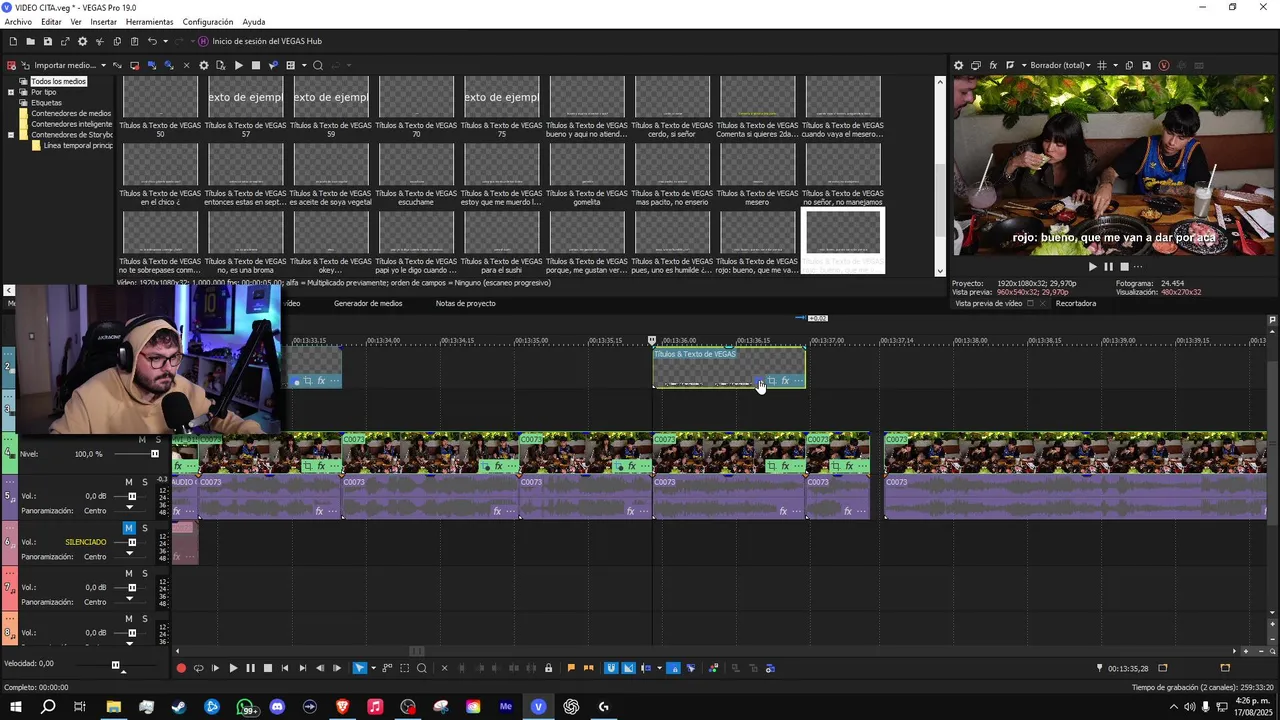This screenshot has width=1280, height=720.
Task: Open the Insertar menu
Action: coord(103,22)
